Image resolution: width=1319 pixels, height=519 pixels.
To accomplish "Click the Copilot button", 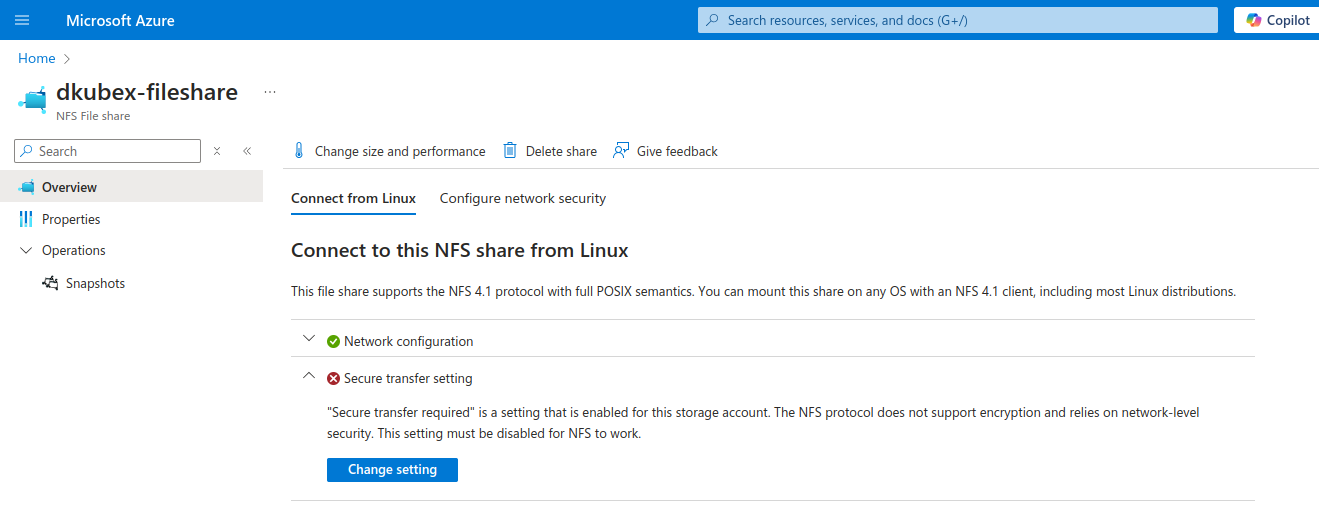I will pyautogui.click(x=1277, y=20).
